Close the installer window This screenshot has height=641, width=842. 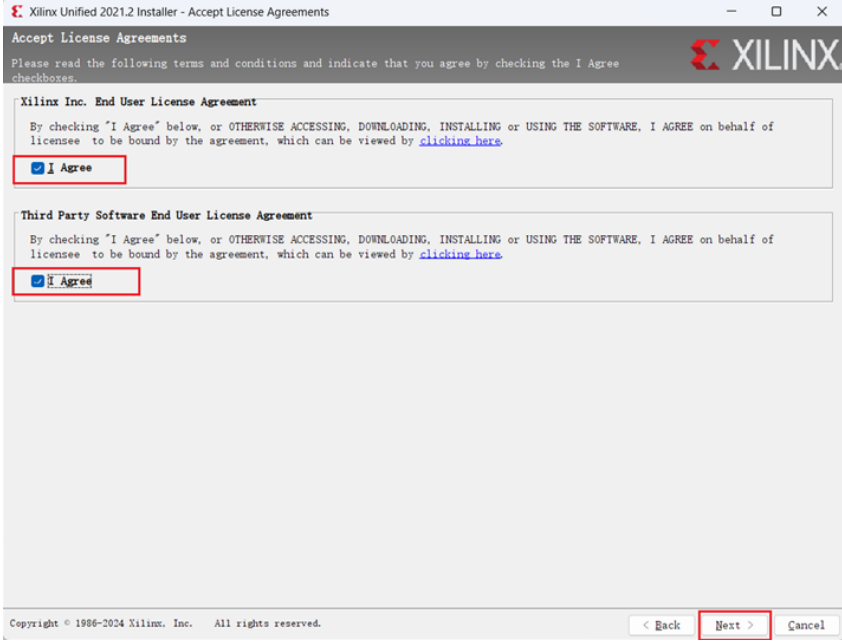822,11
